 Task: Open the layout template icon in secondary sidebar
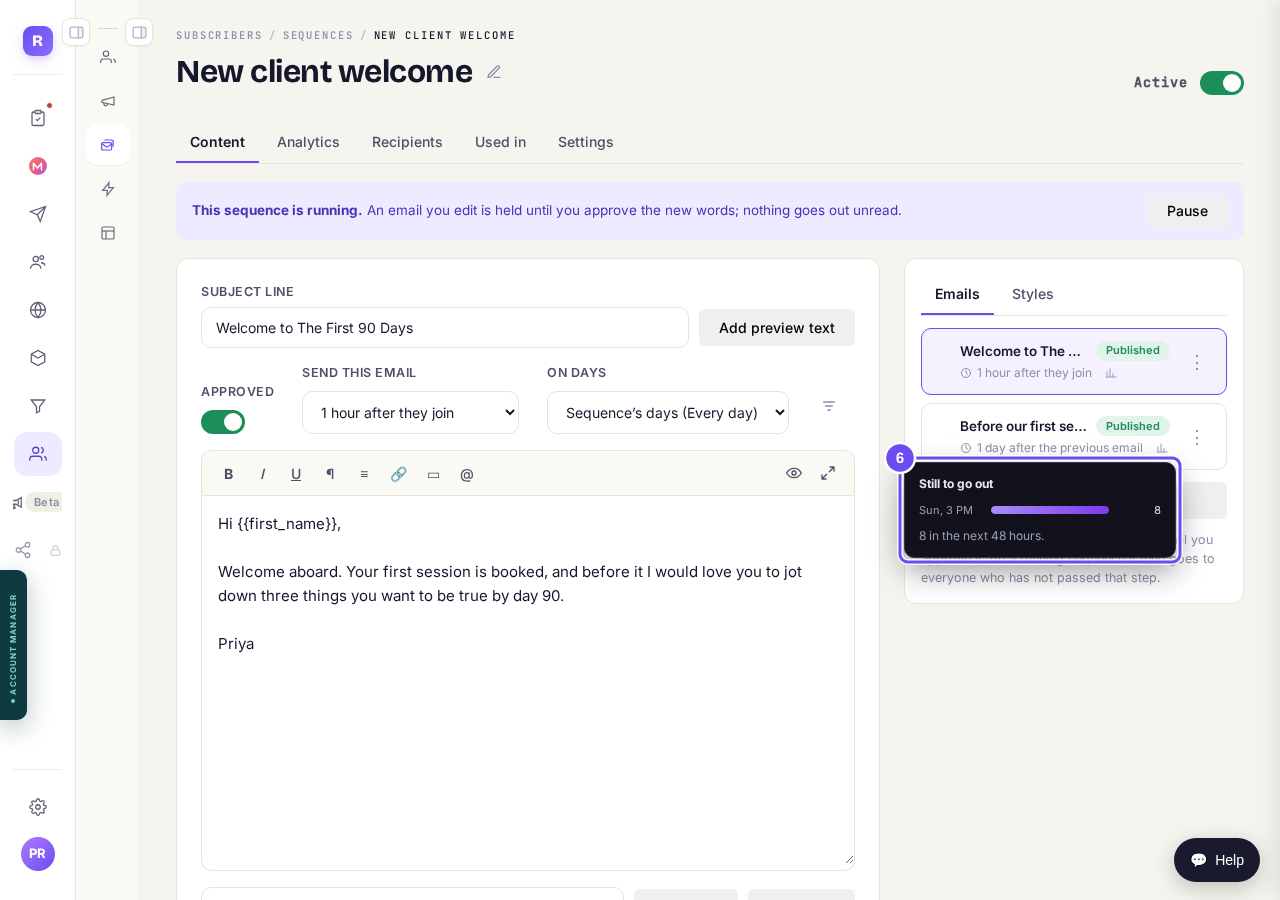[x=108, y=233]
